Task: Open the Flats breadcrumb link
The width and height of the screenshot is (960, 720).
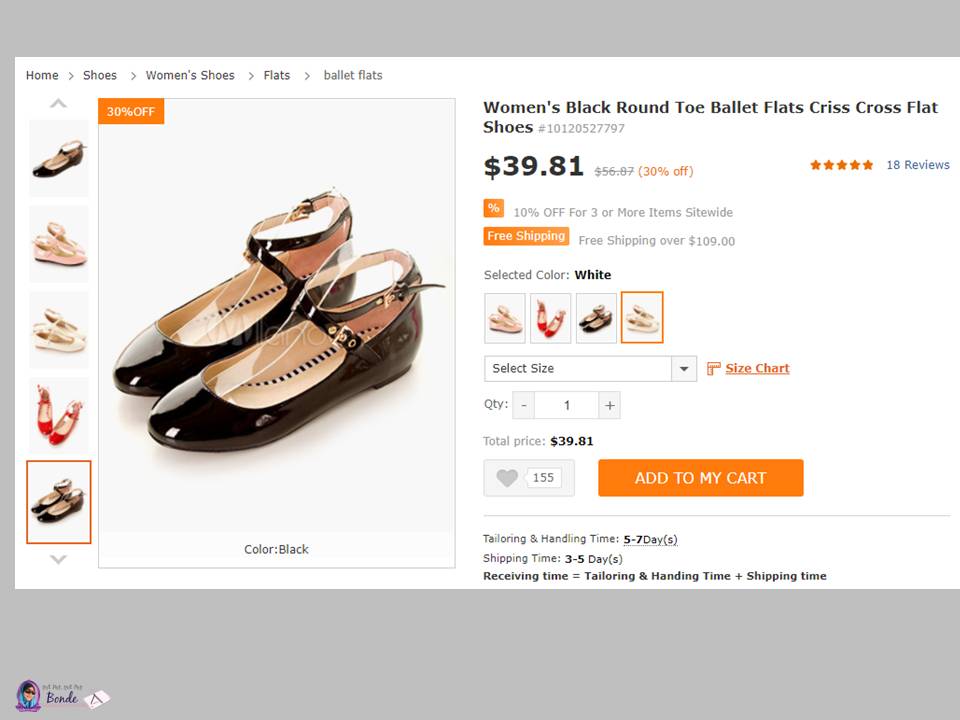Action: point(277,76)
